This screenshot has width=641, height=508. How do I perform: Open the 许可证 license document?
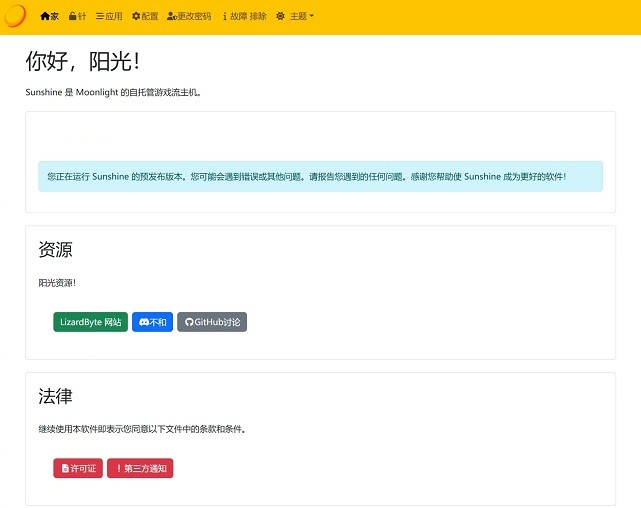click(78, 468)
